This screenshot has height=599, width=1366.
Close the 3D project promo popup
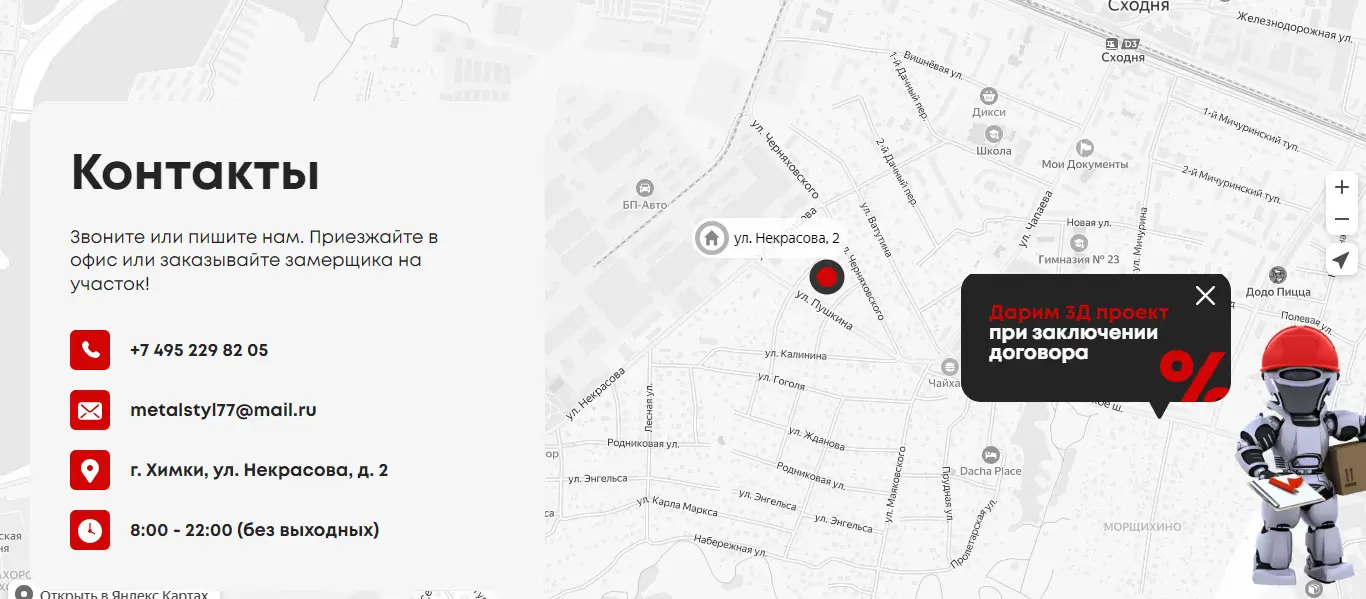click(x=1205, y=295)
